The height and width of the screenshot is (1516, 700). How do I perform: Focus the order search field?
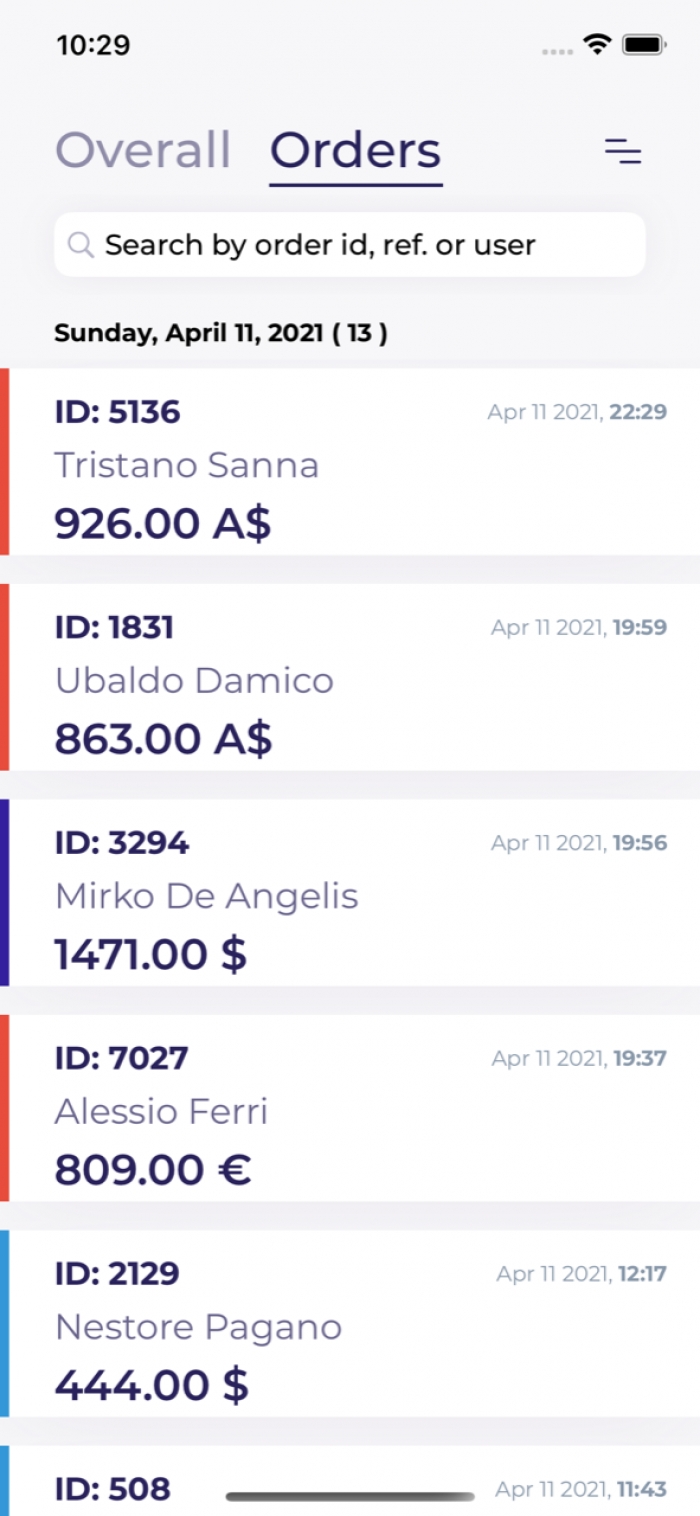tap(350, 244)
